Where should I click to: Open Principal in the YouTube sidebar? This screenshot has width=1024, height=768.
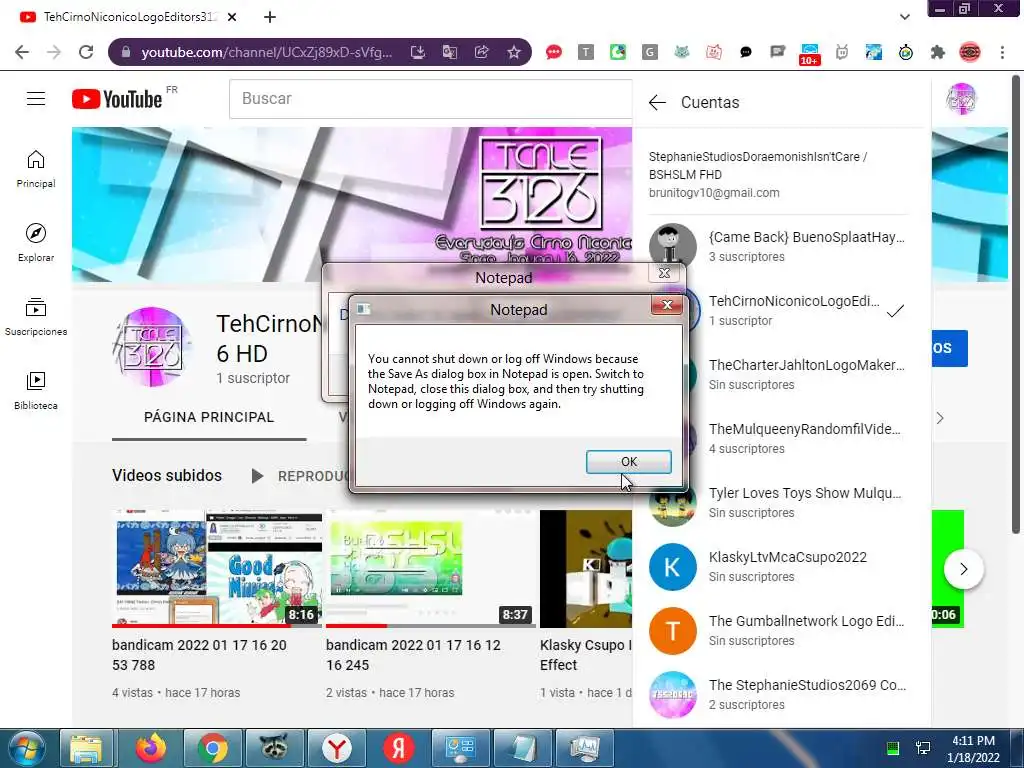(36, 169)
